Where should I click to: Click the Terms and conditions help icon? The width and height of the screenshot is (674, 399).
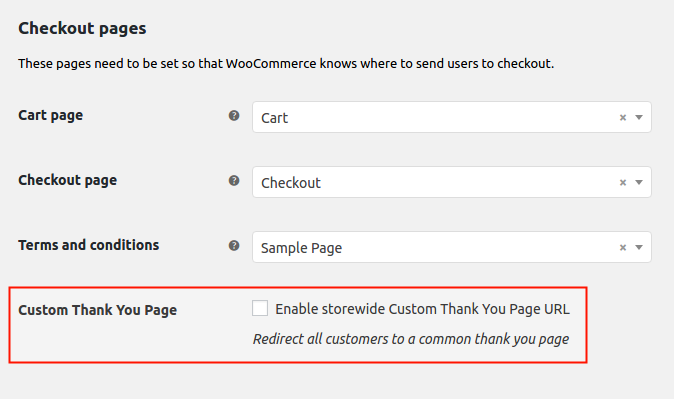pos(234,246)
